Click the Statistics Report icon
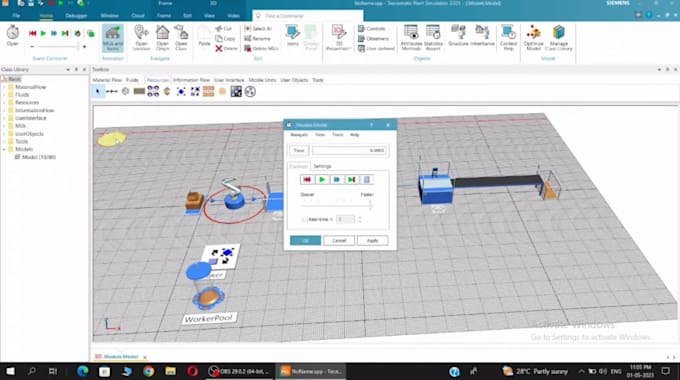Viewport: 680px width, 380px height. [433, 37]
